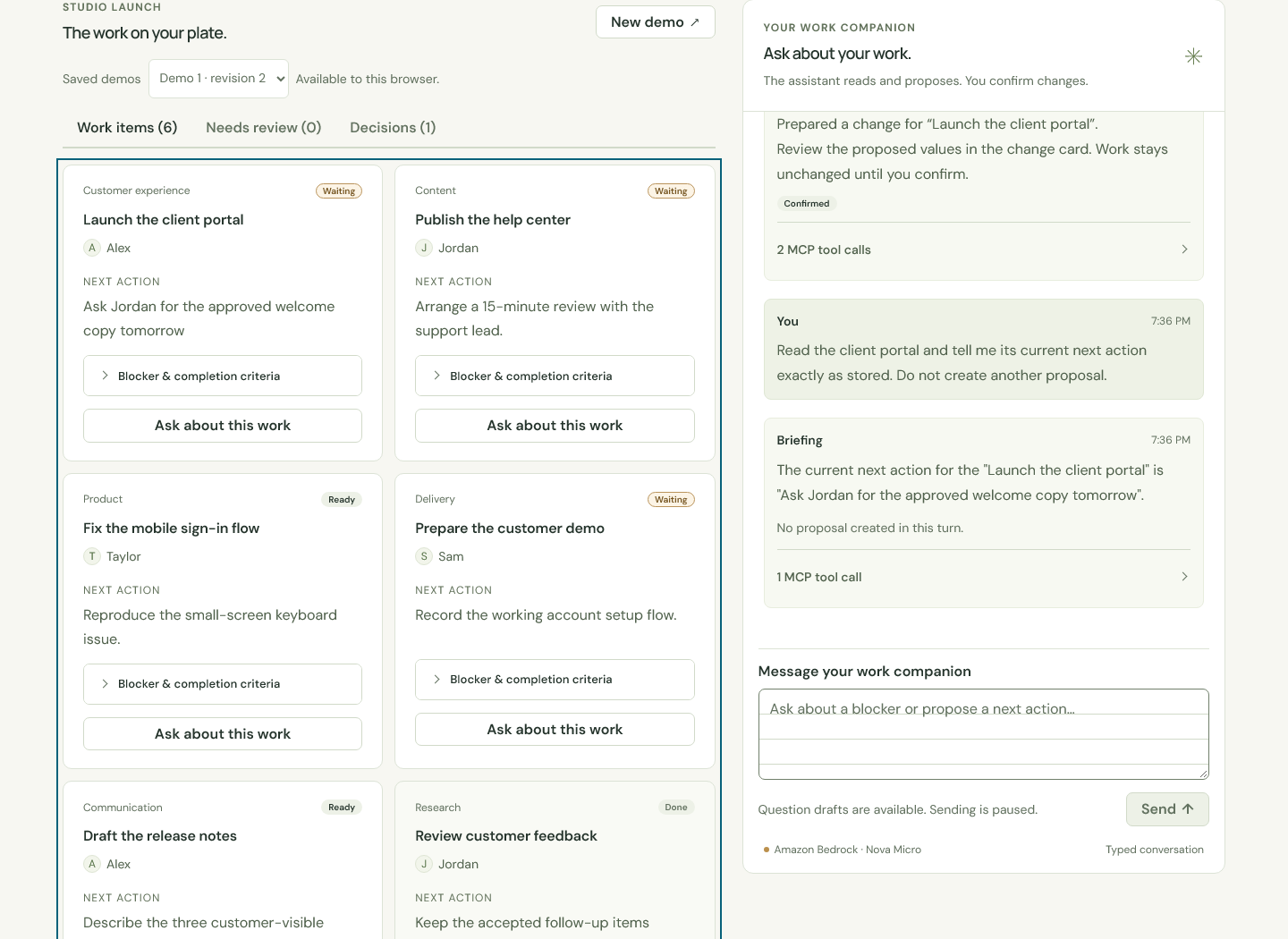Click the Waiting badge on Prepare the customer demo
Viewport: 1288px width, 939px height.
pyautogui.click(x=671, y=500)
